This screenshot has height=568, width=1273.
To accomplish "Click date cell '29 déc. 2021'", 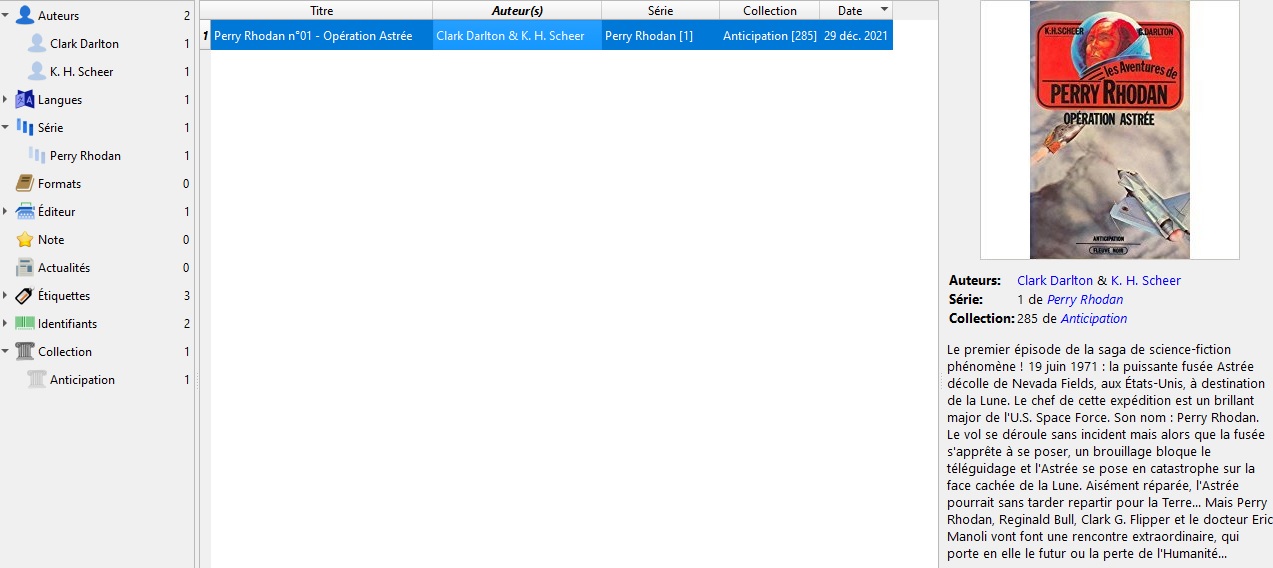I will [x=856, y=35].
